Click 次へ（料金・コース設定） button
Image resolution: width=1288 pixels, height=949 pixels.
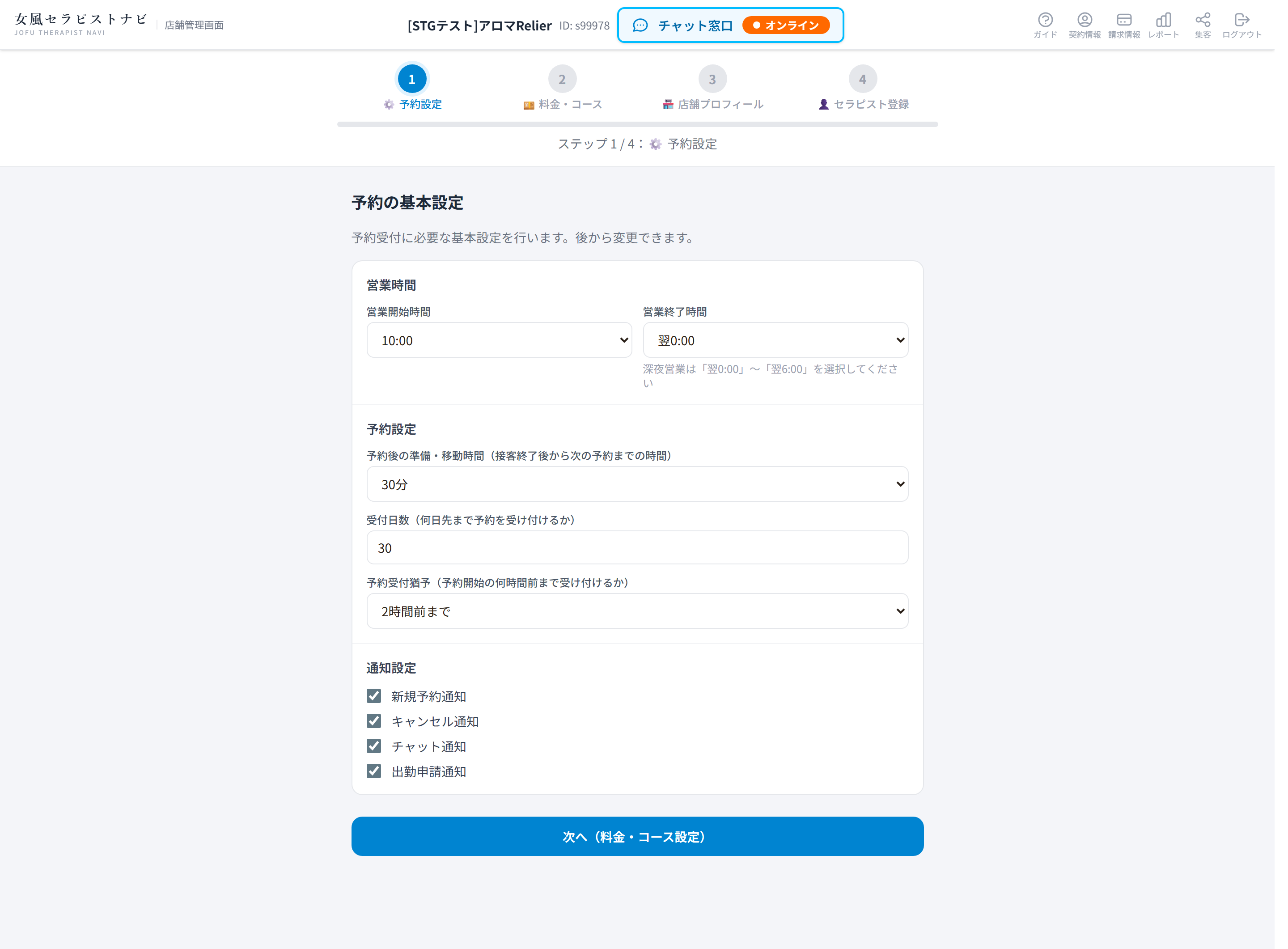point(638,836)
